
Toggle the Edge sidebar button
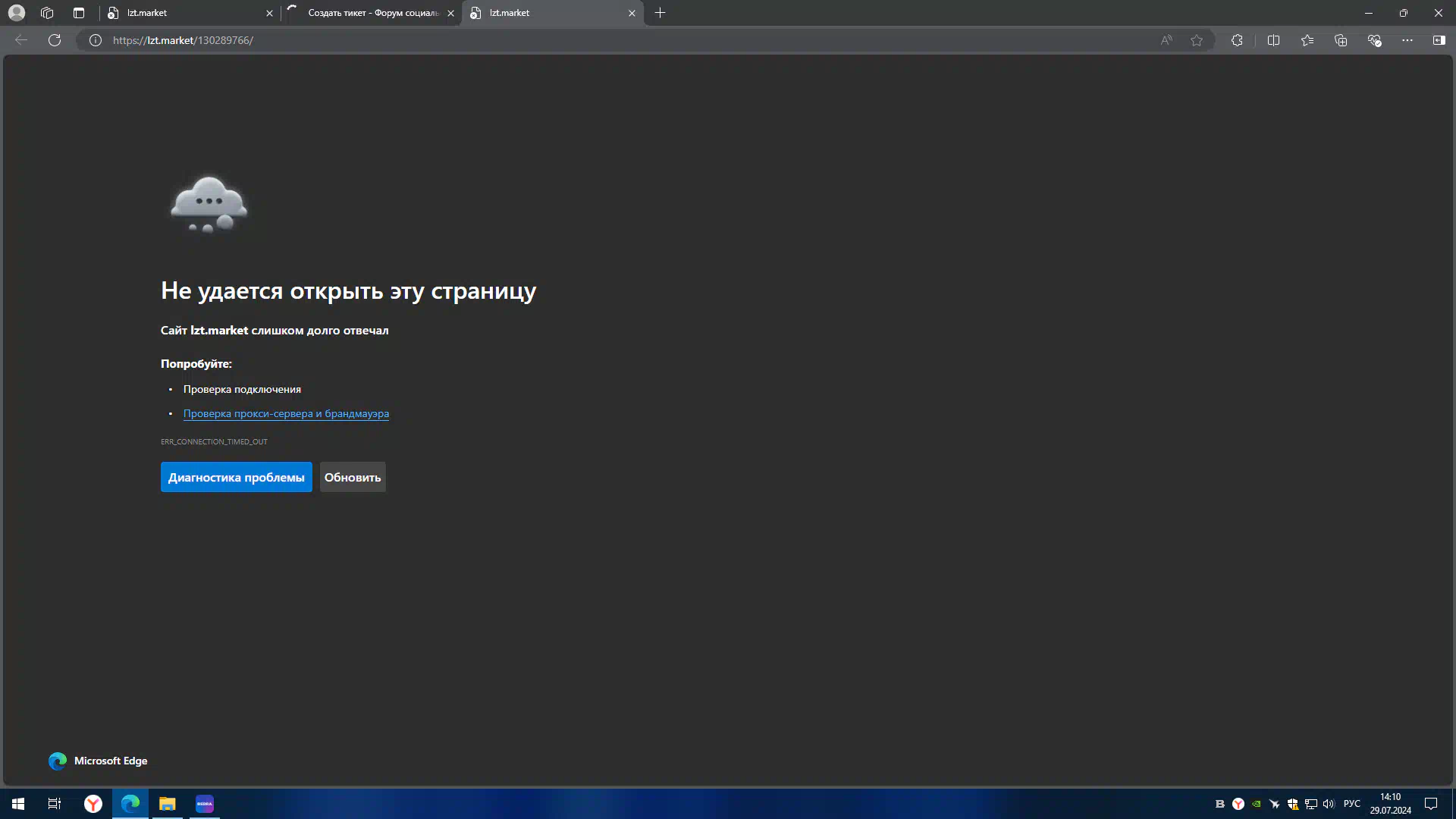point(1439,40)
